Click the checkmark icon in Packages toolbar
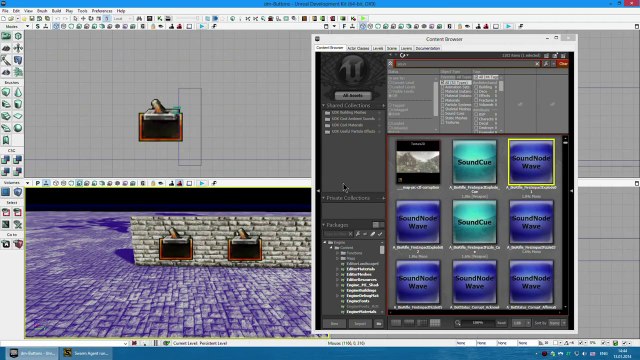The width and height of the screenshot is (640, 360). click(x=380, y=234)
